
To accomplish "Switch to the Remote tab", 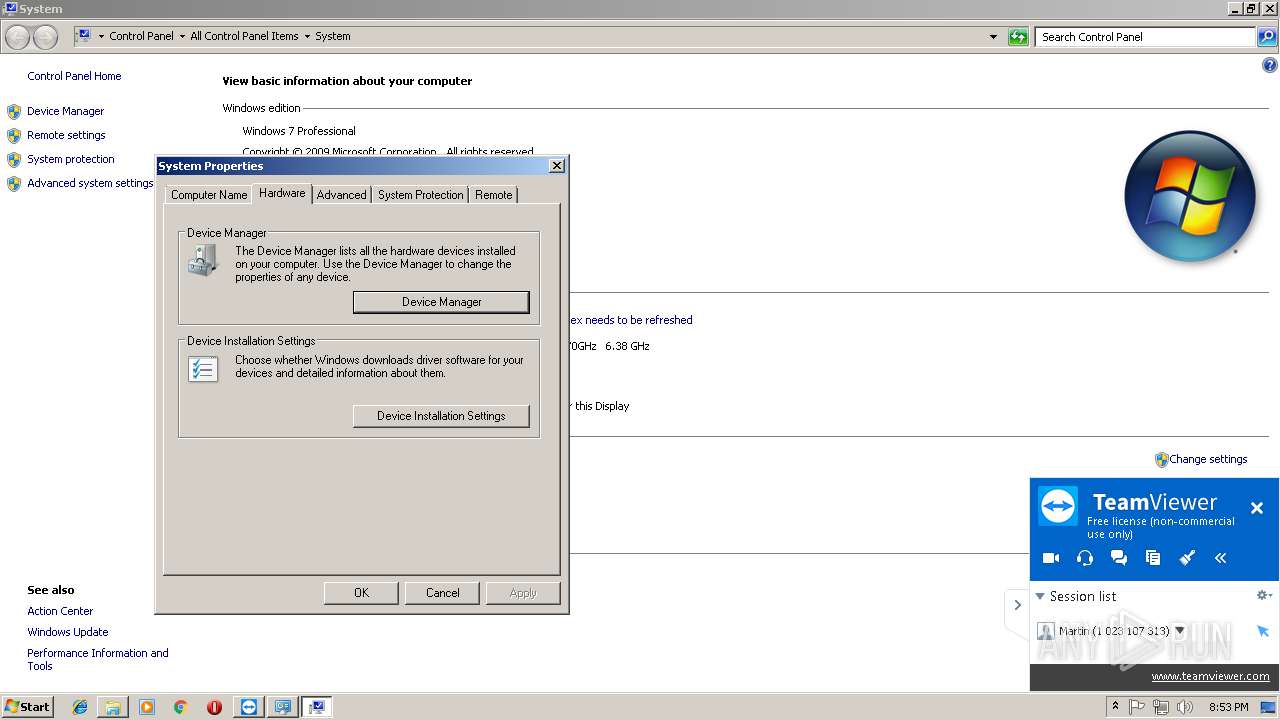I will [494, 195].
